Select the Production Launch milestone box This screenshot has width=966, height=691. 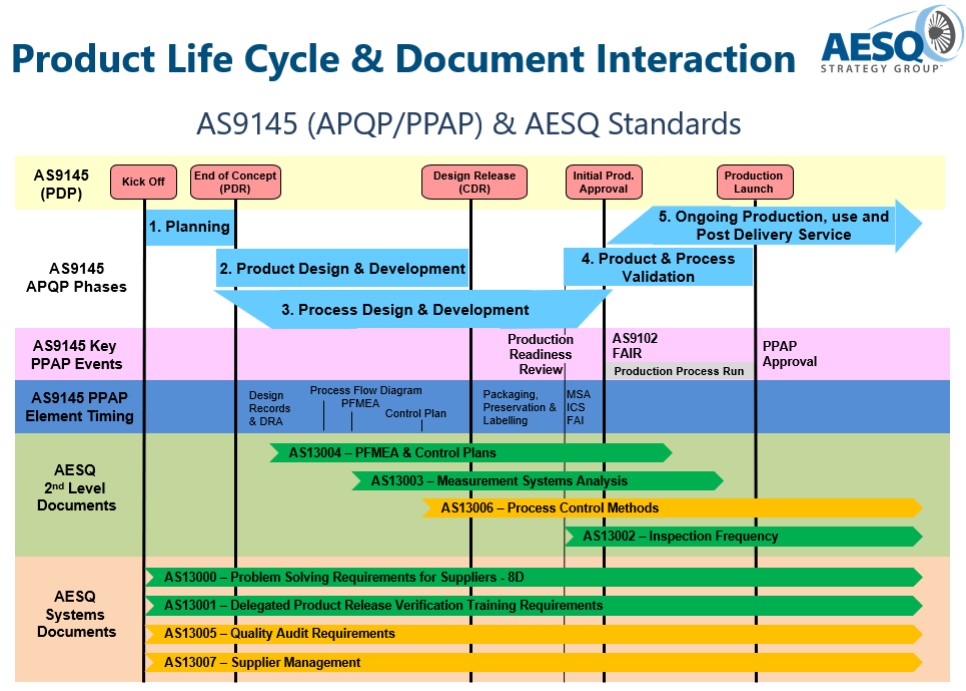[x=754, y=182]
